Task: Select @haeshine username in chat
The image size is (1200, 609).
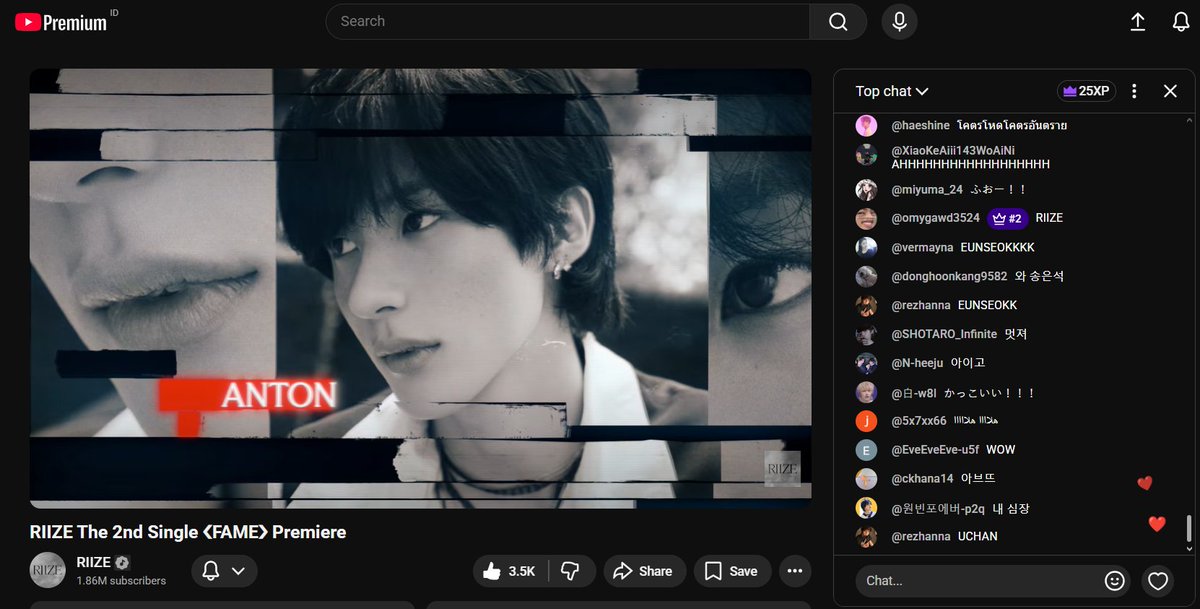Action: click(x=920, y=126)
